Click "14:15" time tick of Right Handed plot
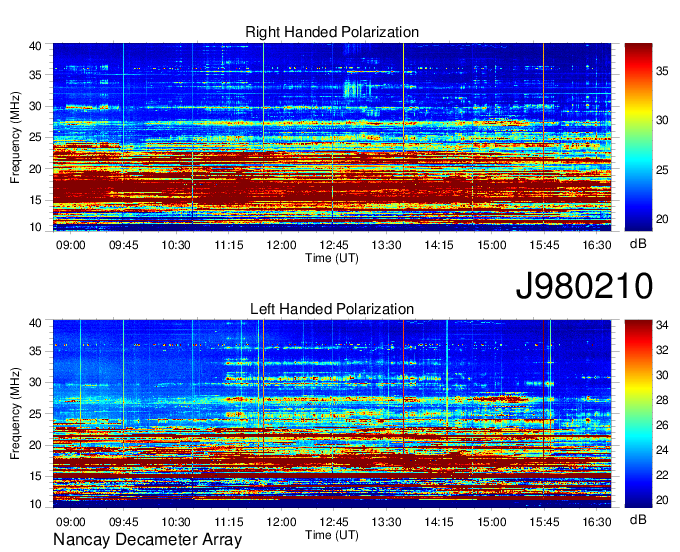Viewport: 680px width, 552px height. 439,245
